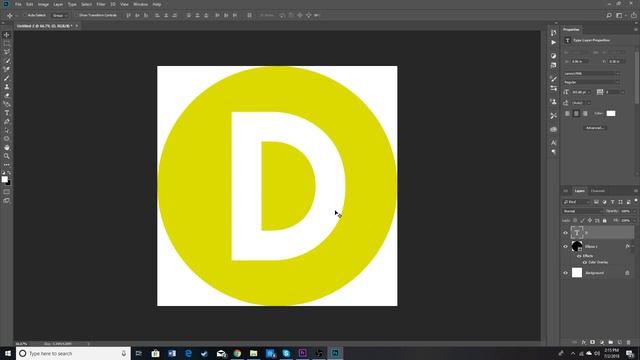Select the Rectangular Marquee tool
This screenshot has height=360, width=640.
pyautogui.click(x=7, y=44)
